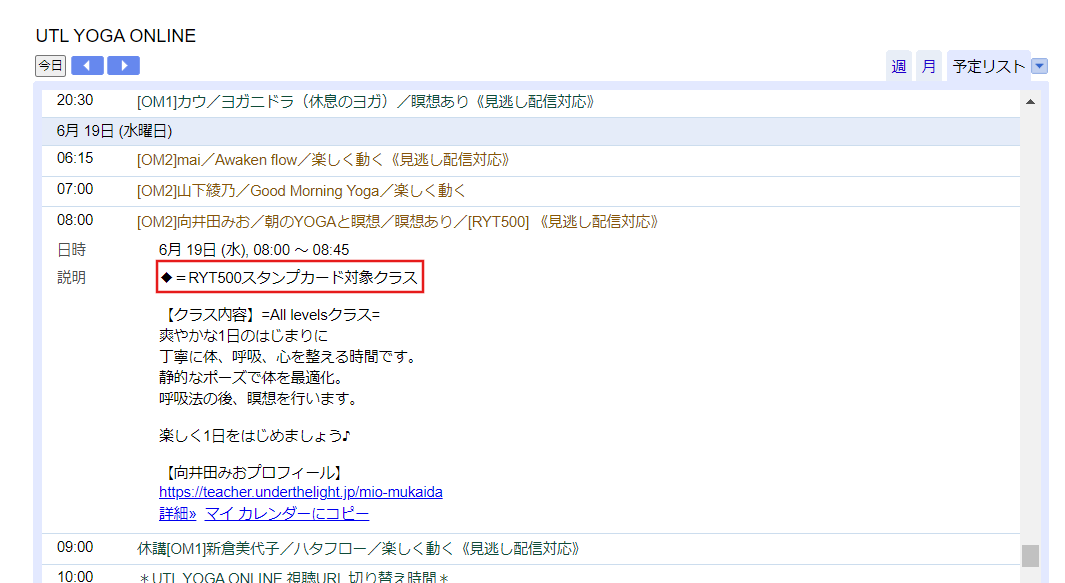Click the 09:00 time cell

(75, 548)
